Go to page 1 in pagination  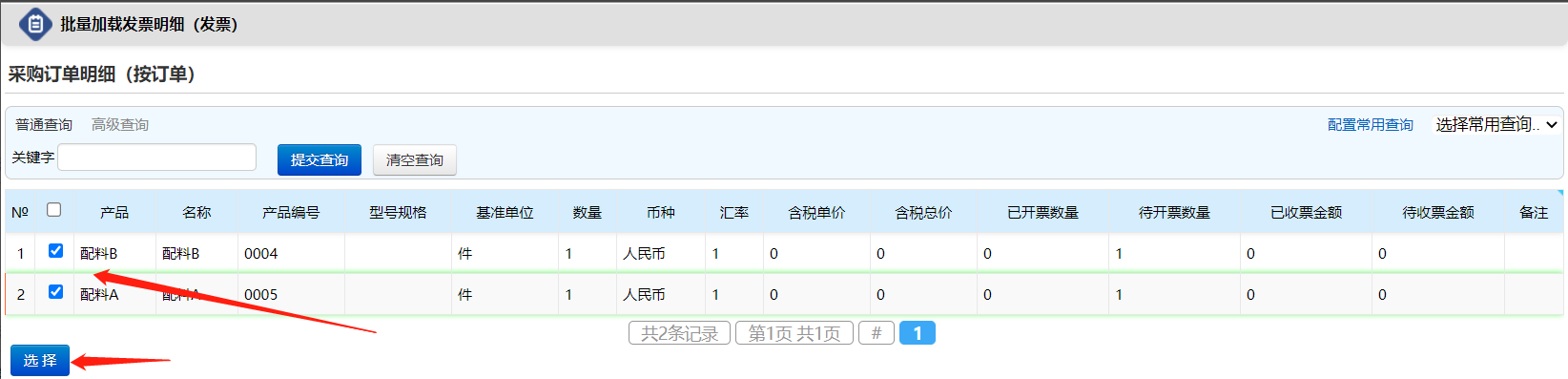coord(918,333)
